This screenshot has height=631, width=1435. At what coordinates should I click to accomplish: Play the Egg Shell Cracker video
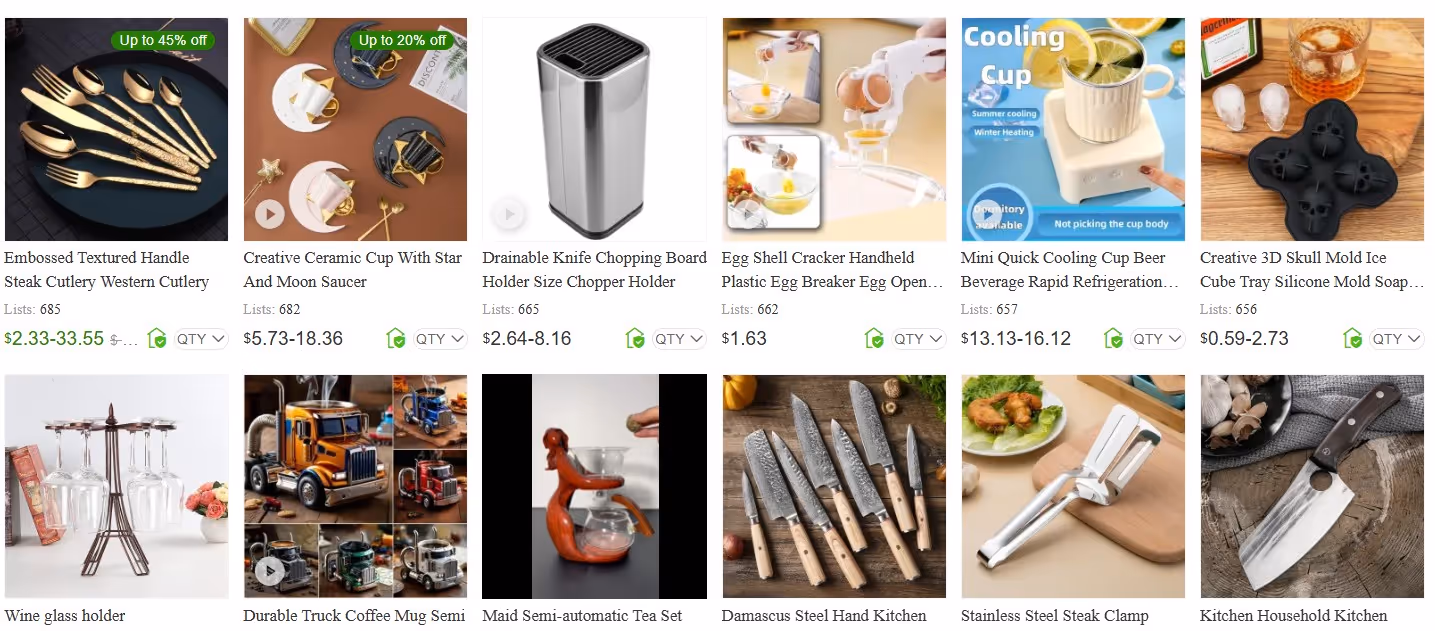point(747,214)
